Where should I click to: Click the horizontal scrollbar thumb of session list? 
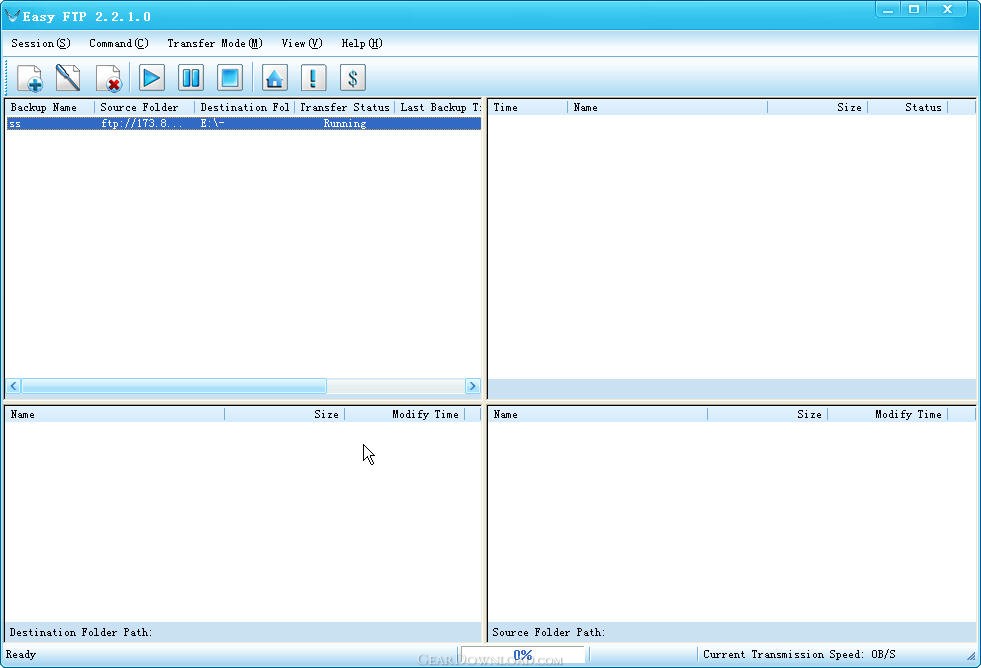[x=174, y=386]
